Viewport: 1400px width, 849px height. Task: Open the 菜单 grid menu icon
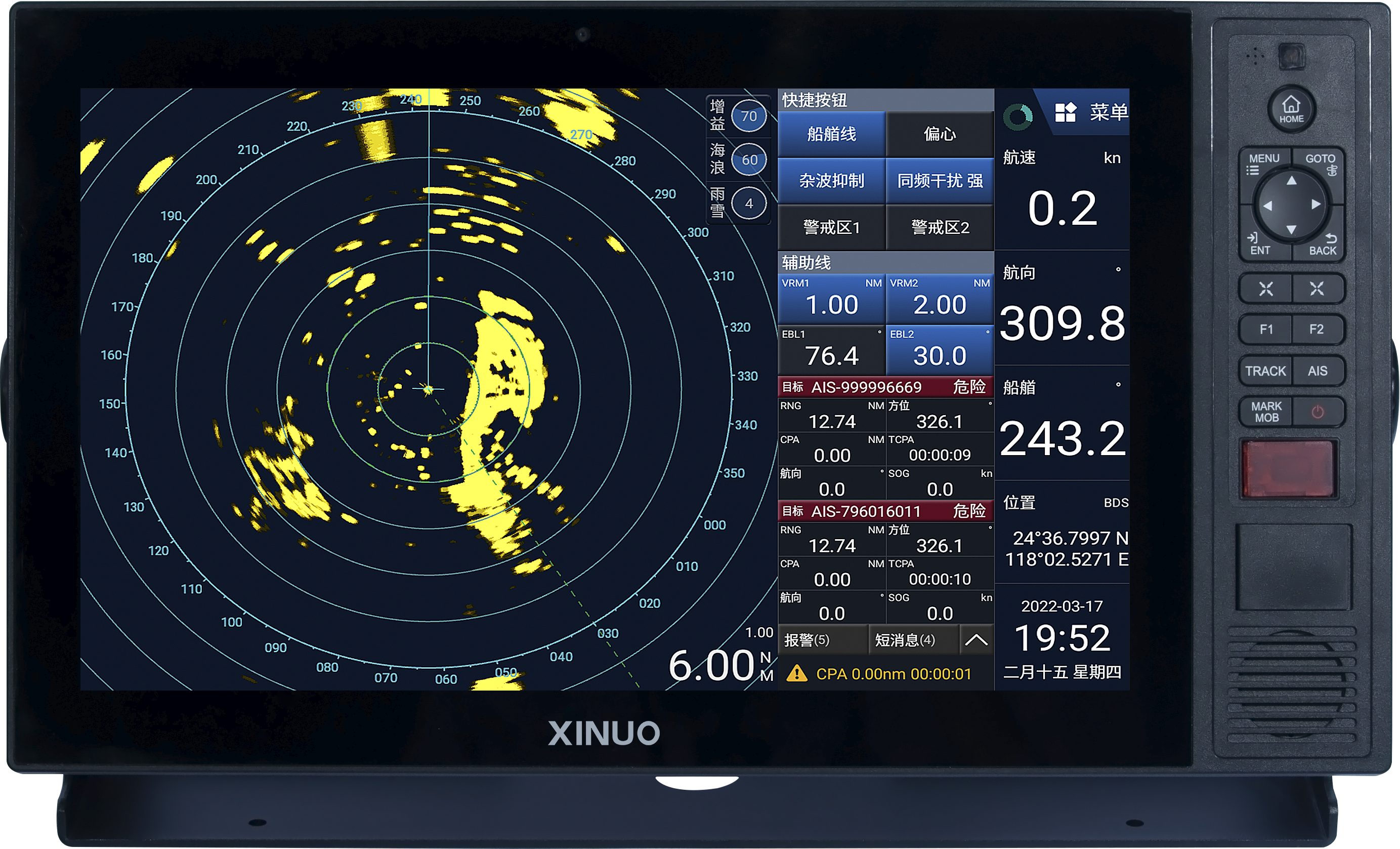1066,112
